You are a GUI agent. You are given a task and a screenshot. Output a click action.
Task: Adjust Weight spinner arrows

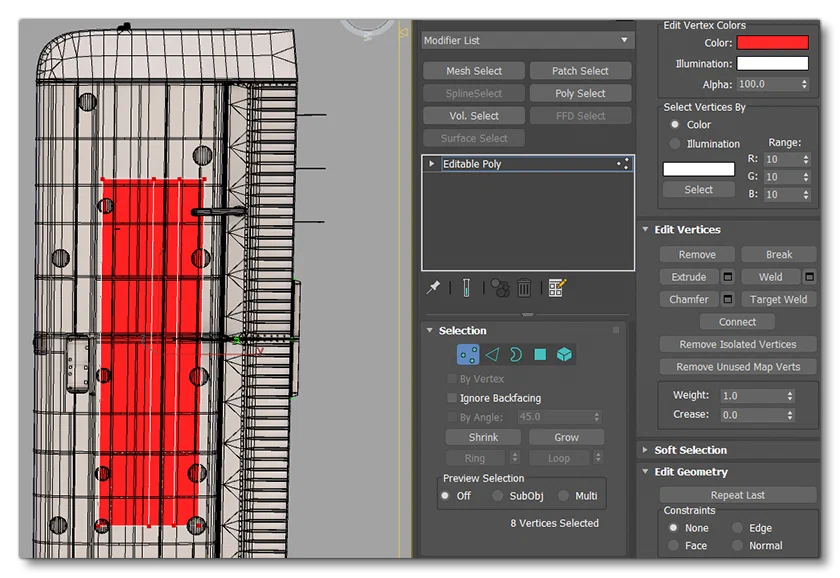tap(790, 396)
